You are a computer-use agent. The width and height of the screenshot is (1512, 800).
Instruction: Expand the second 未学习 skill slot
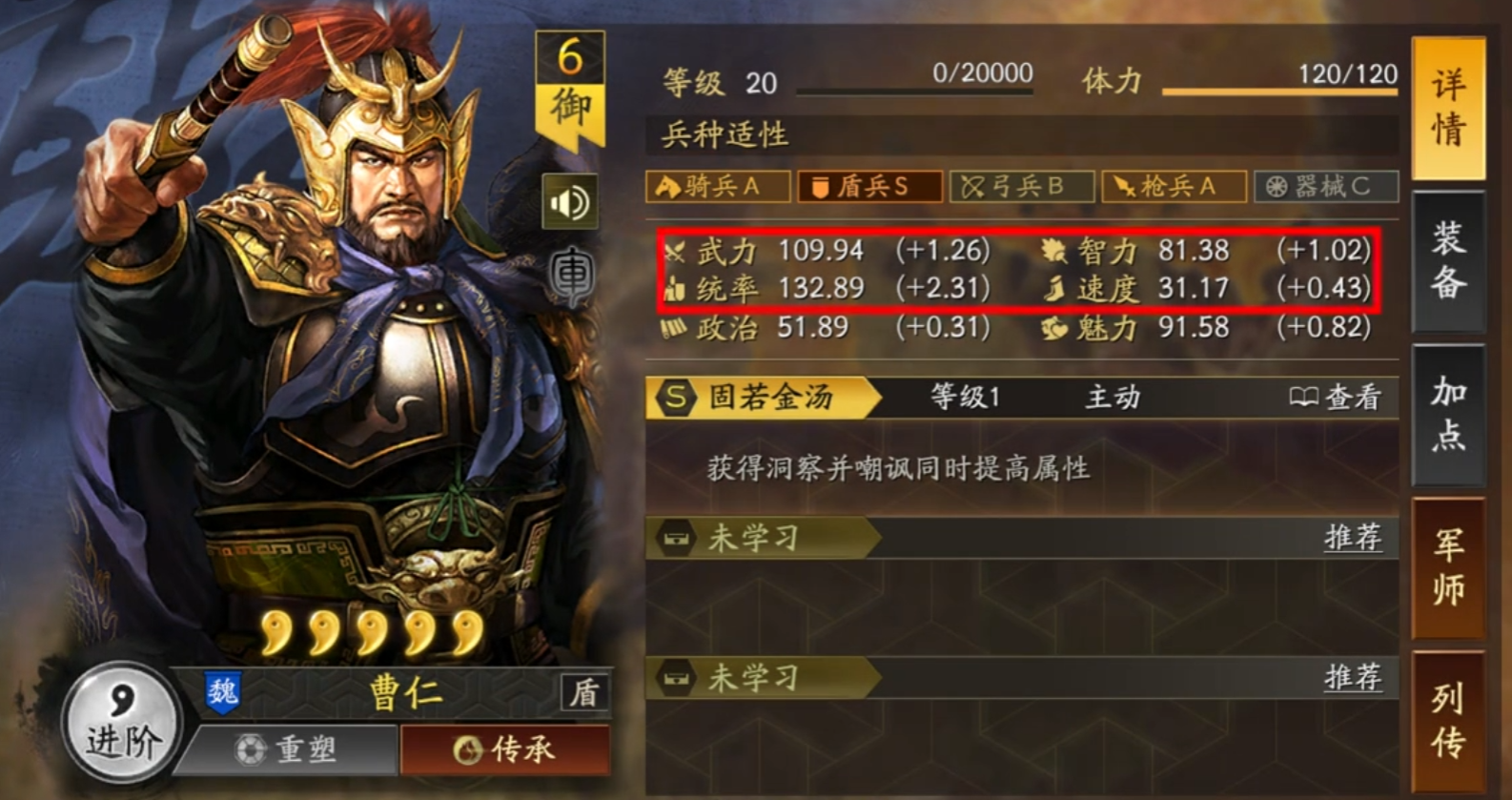pos(1022,678)
